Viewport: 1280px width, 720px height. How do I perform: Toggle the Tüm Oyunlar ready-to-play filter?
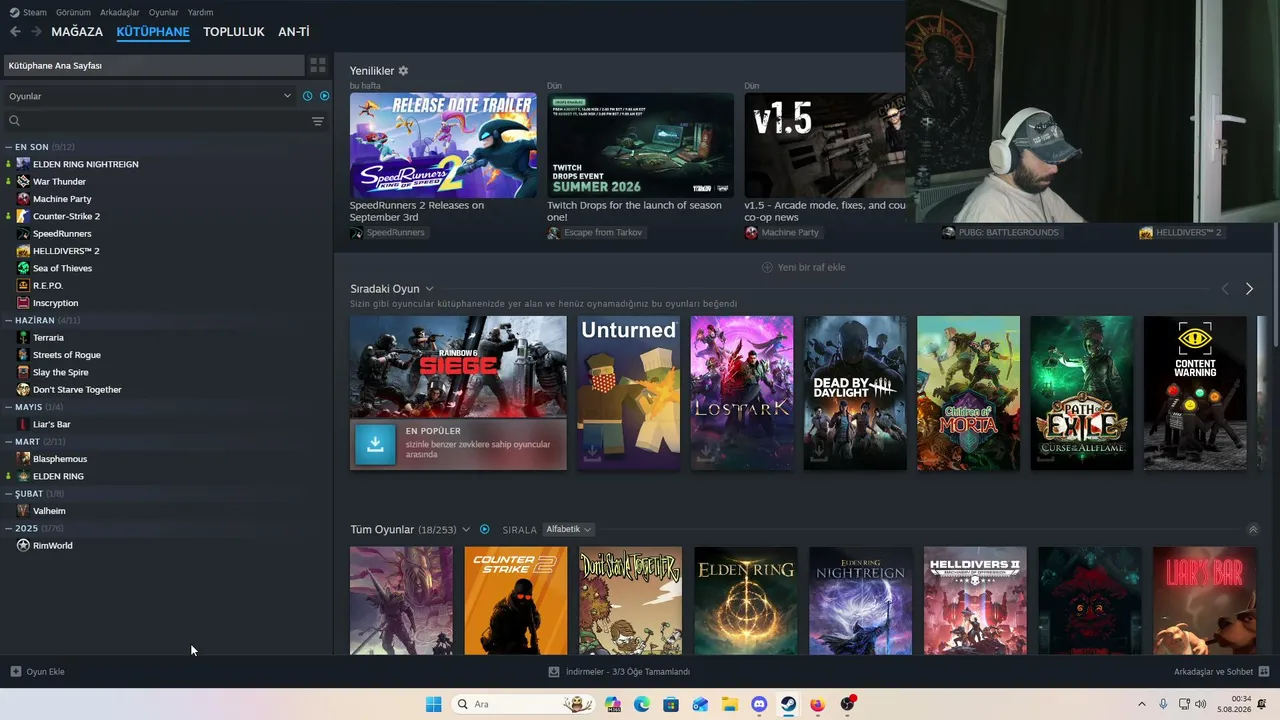coord(485,529)
